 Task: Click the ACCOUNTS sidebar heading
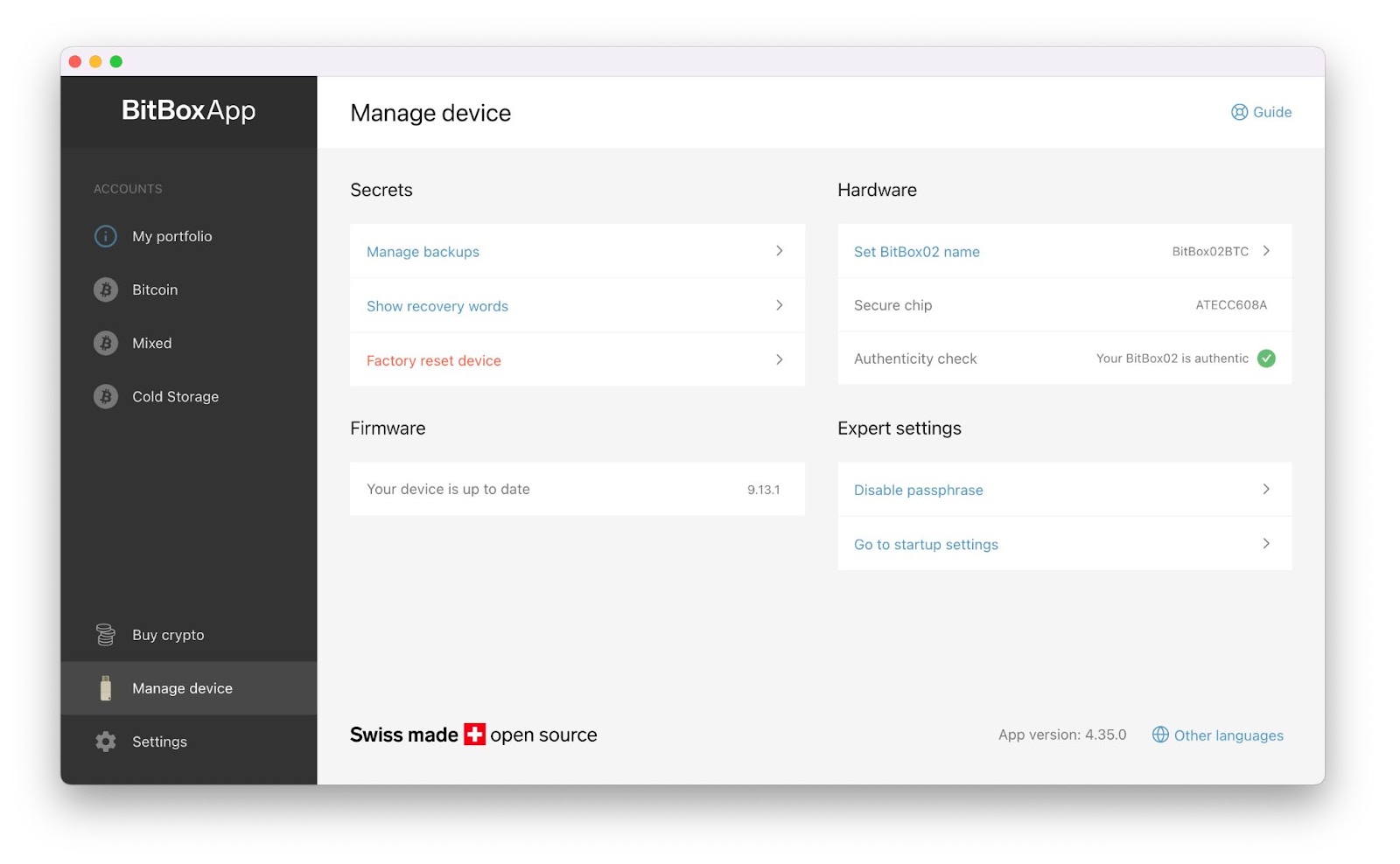(128, 189)
